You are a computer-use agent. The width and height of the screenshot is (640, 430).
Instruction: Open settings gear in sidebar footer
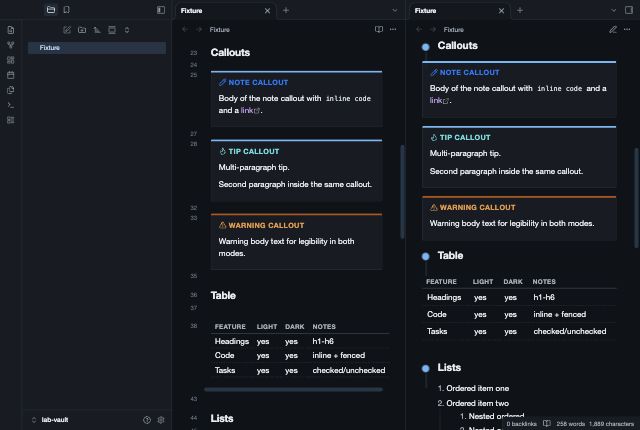coord(161,420)
